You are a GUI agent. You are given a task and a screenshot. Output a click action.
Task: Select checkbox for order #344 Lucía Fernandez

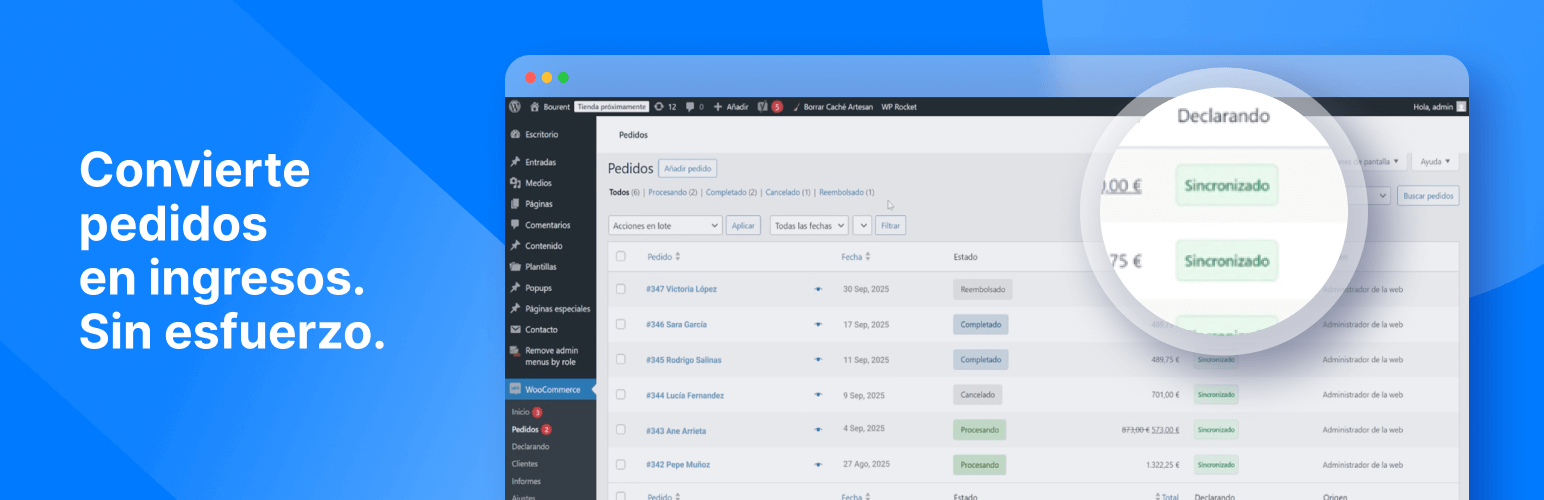tap(621, 395)
